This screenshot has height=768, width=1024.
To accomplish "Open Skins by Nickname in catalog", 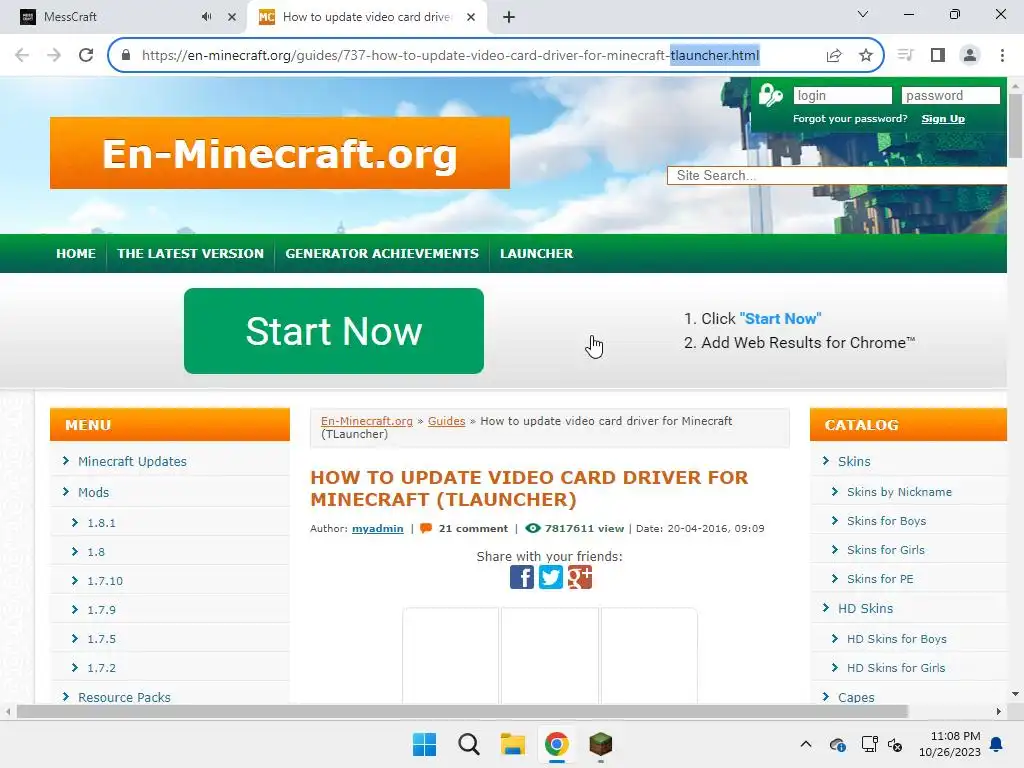I will click(899, 492).
